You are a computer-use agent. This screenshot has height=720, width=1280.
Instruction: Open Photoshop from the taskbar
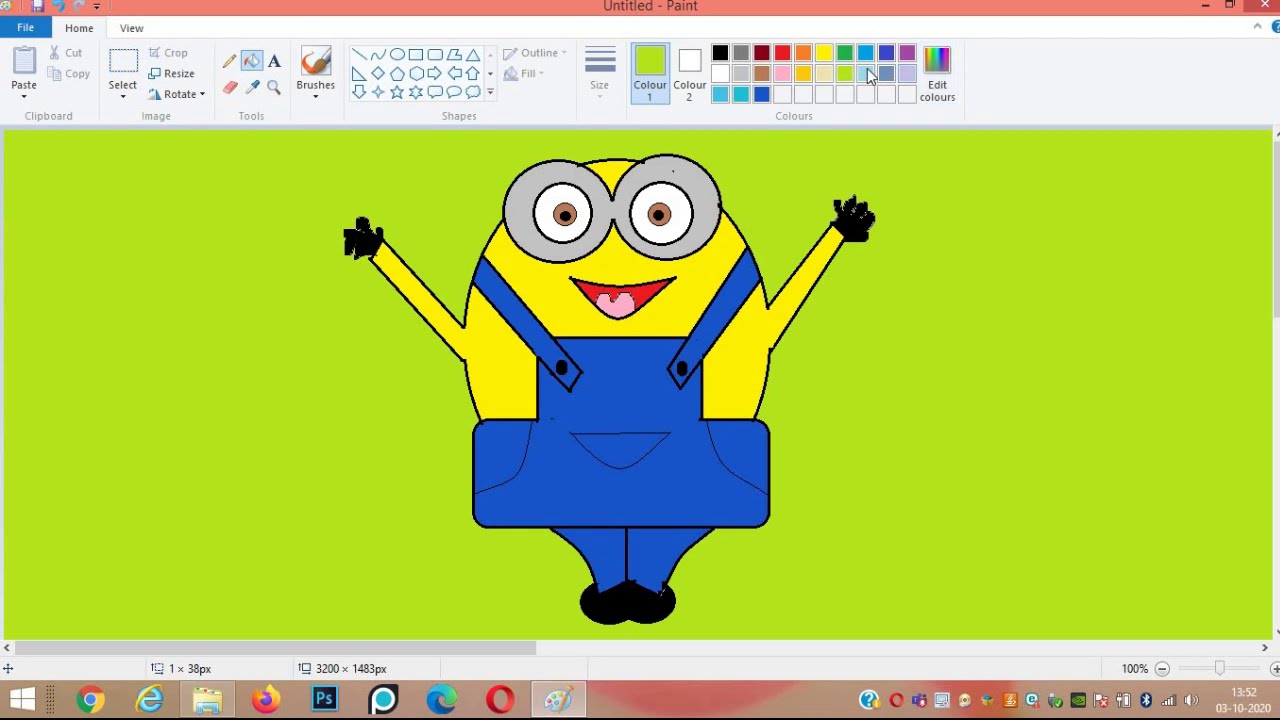[325, 699]
